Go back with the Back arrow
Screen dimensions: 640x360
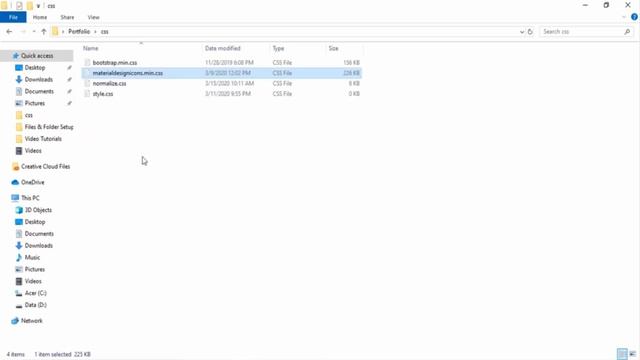click(x=9, y=31)
